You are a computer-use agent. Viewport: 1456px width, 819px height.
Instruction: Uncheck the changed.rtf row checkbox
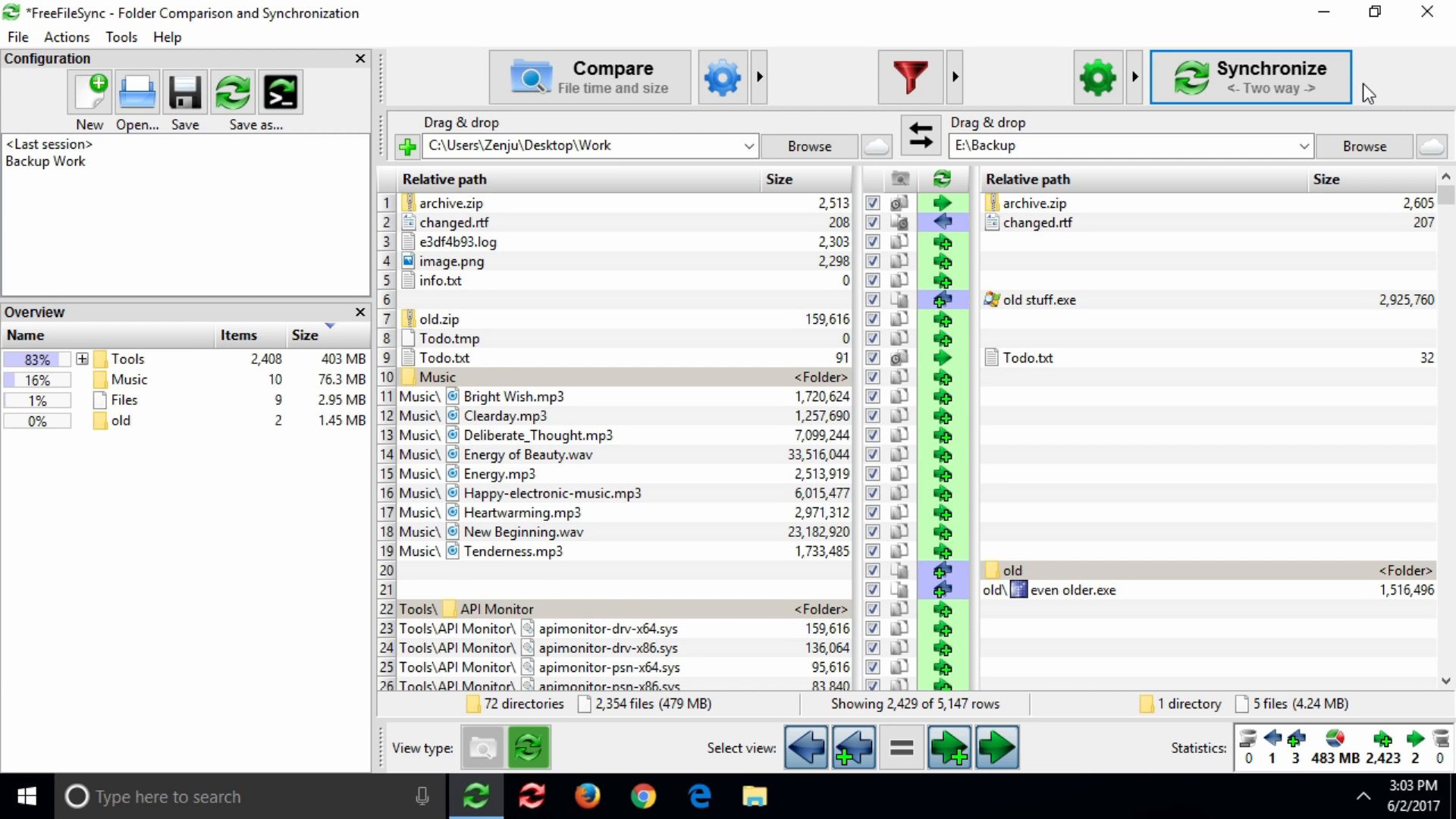[x=873, y=222]
